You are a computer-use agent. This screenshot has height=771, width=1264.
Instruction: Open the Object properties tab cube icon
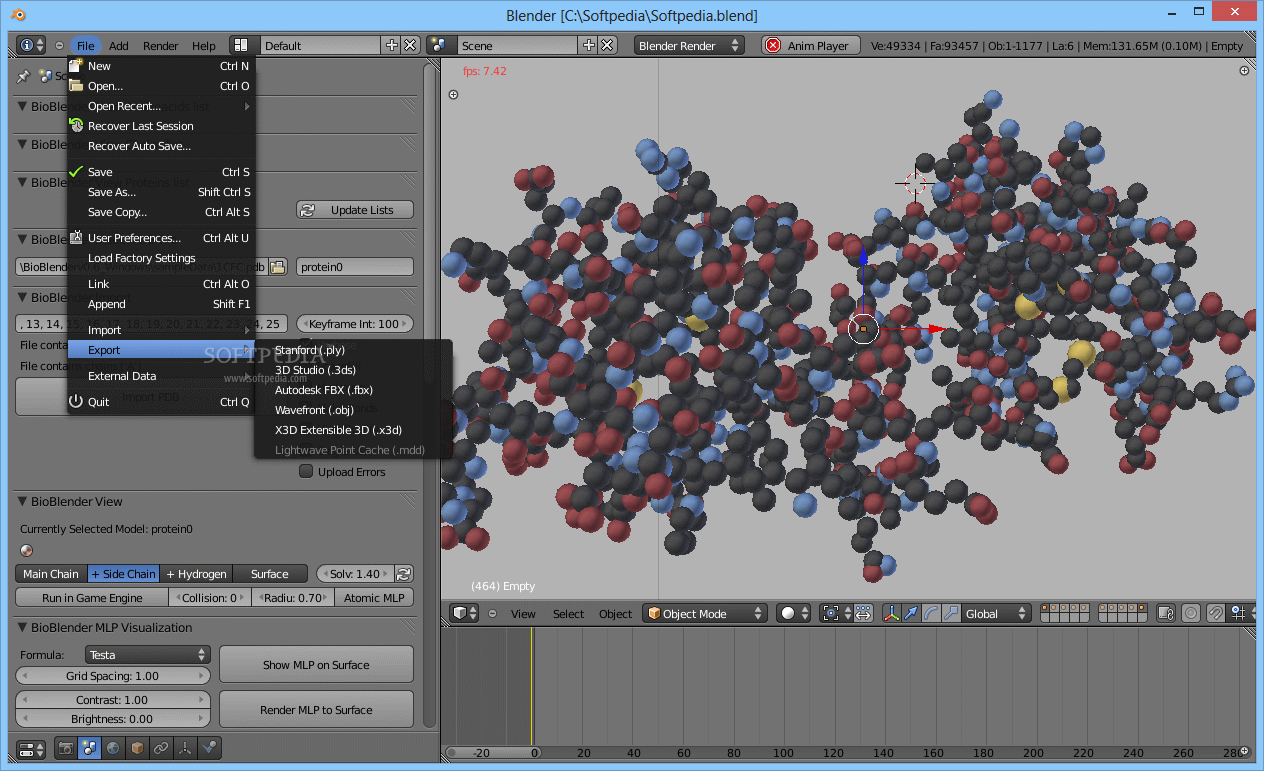click(x=137, y=748)
